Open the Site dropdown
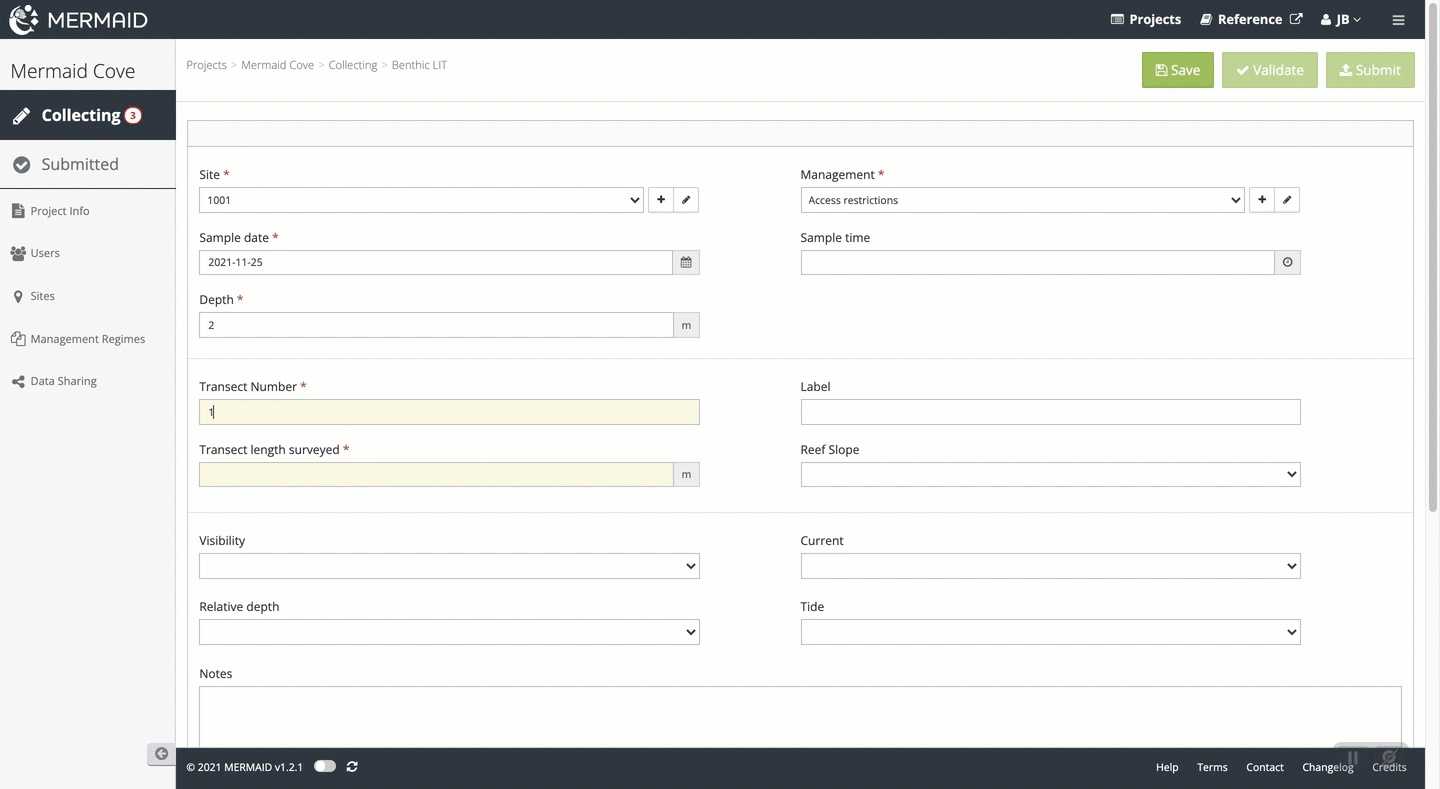 (421, 200)
